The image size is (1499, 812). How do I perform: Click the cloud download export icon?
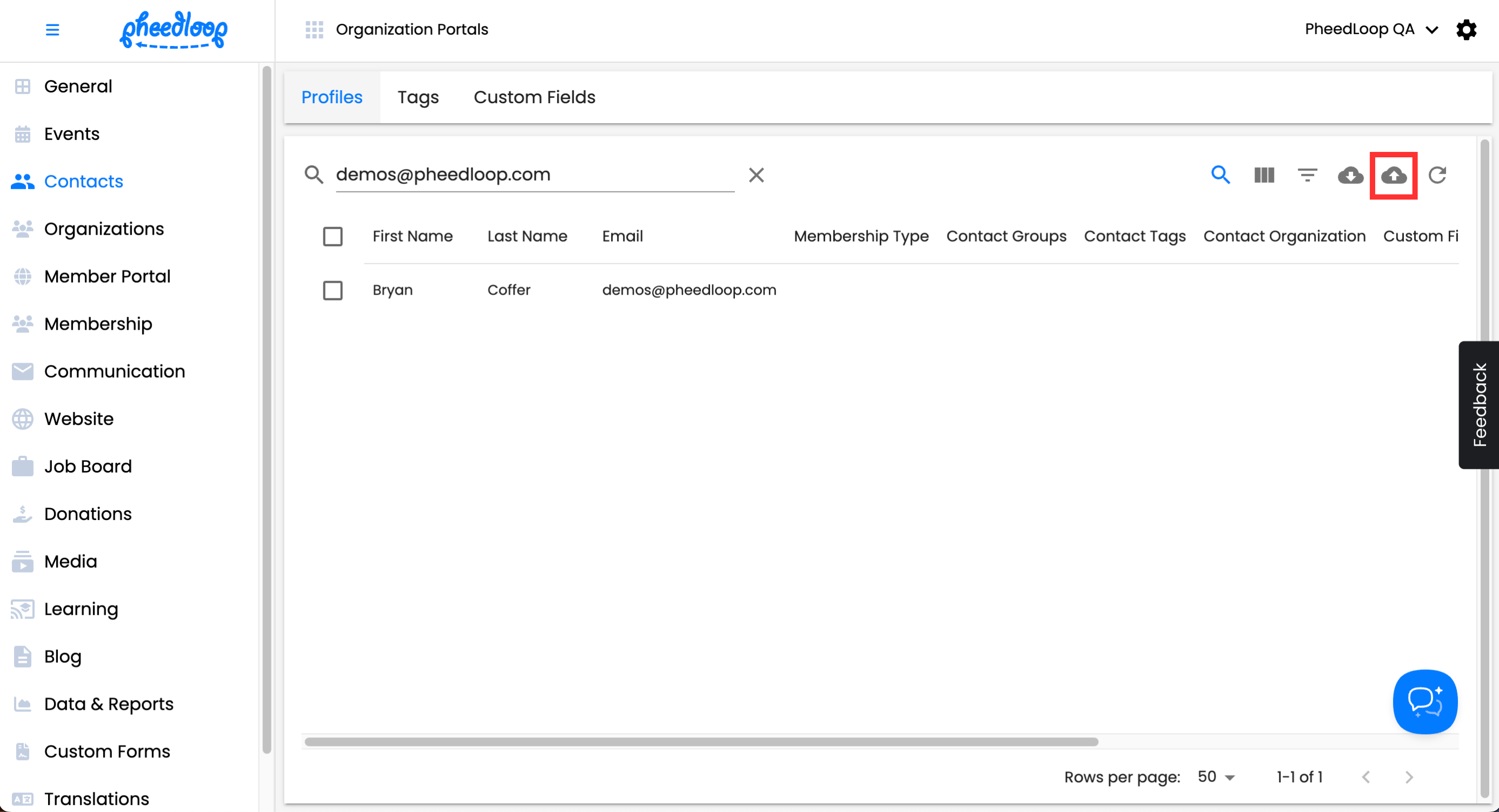point(1350,175)
